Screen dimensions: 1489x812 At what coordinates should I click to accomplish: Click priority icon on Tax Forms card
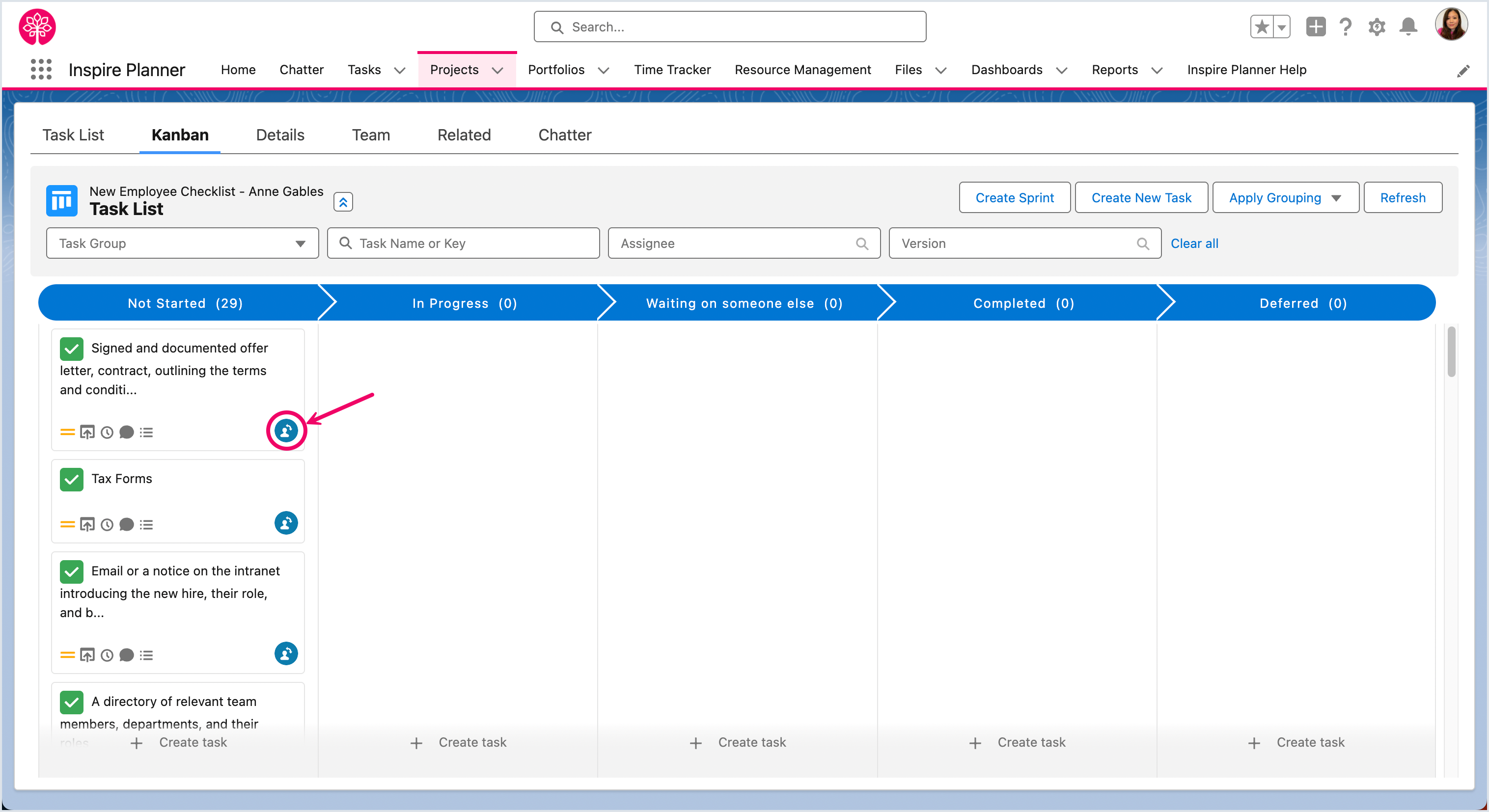[x=68, y=525]
